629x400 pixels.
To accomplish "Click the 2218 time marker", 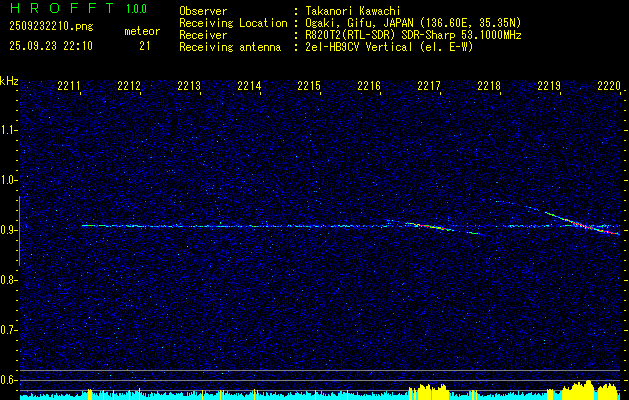I will click(x=489, y=85).
